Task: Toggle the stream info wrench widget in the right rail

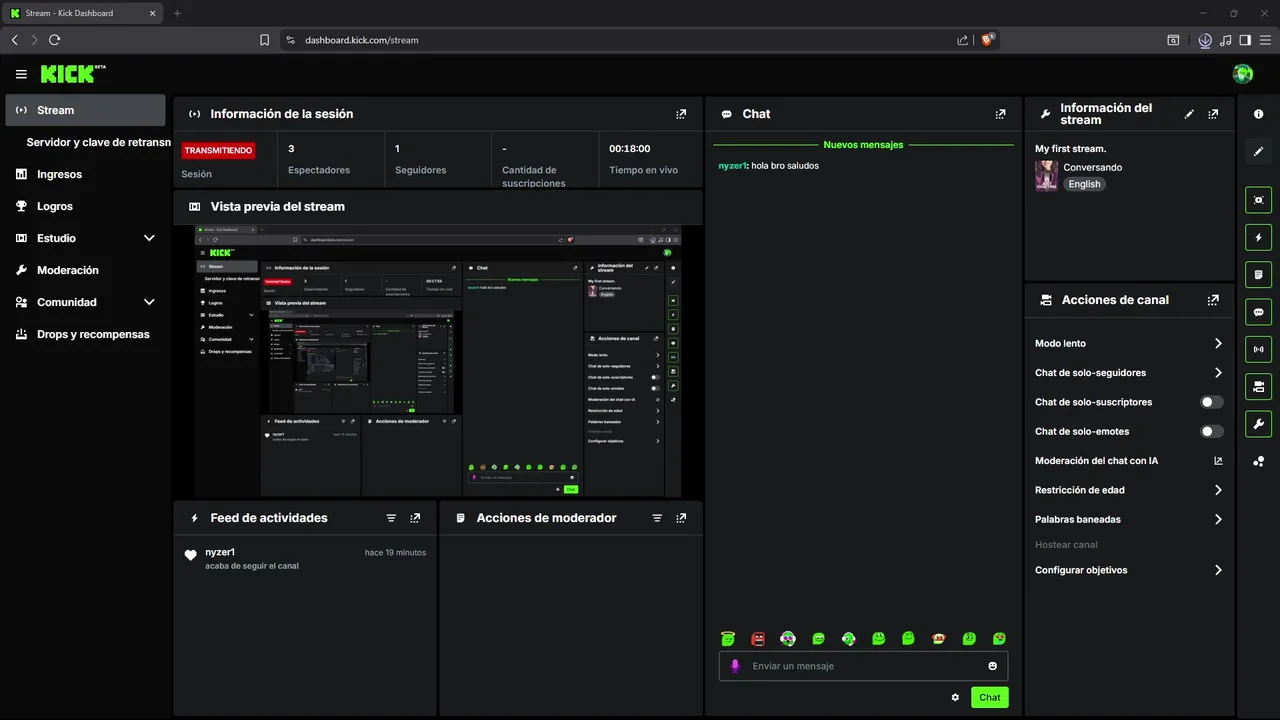Action: 1259,424
